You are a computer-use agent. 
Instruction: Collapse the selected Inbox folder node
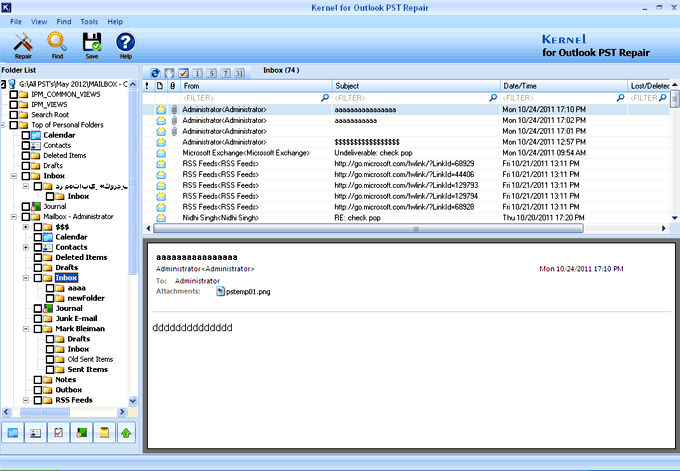pyautogui.click(x=26, y=278)
